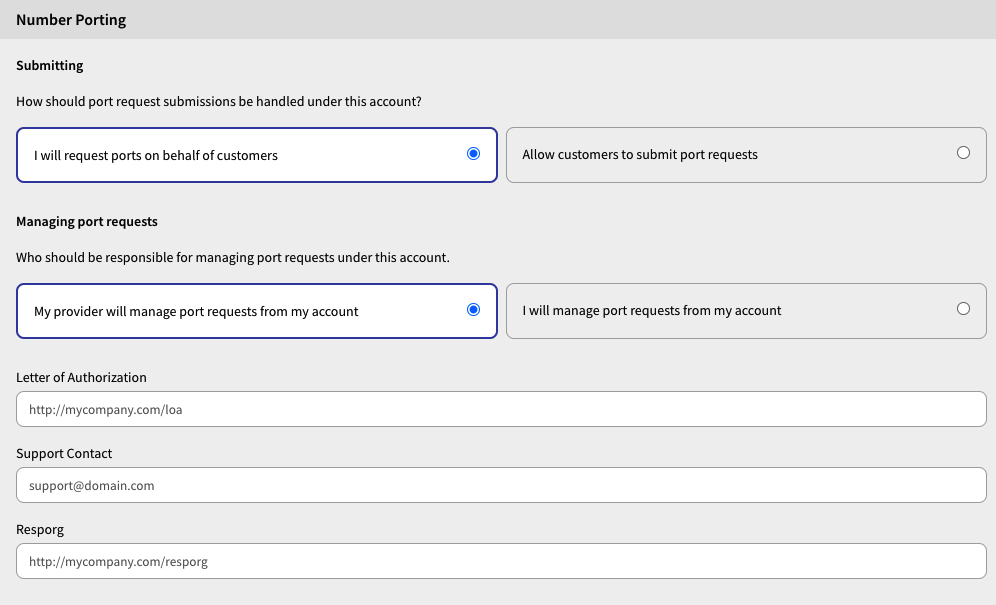The height and width of the screenshot is (605, 996).
Task: Focus the Letter of Authorization URL field
Action: (501, 409)
